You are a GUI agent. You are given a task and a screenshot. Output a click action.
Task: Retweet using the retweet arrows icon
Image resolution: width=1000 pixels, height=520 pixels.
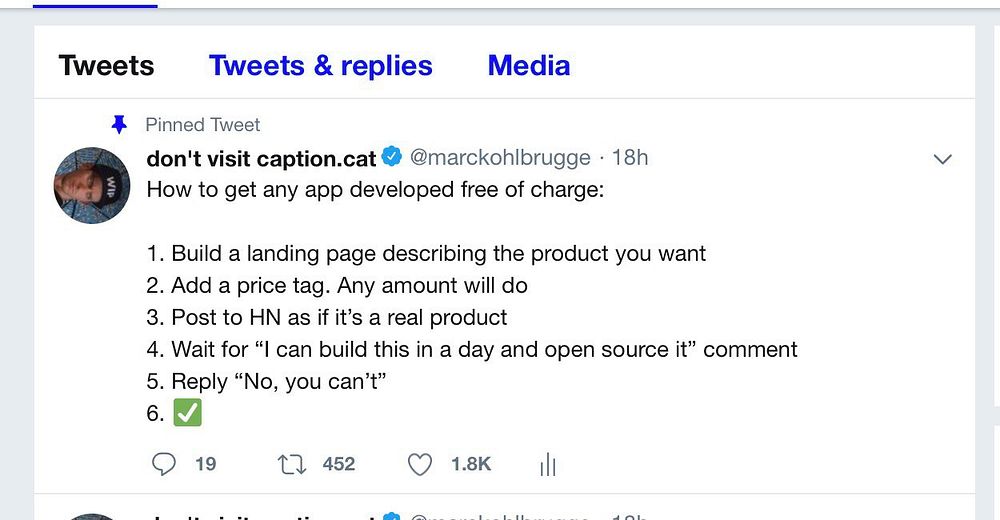tap(290, 464)
